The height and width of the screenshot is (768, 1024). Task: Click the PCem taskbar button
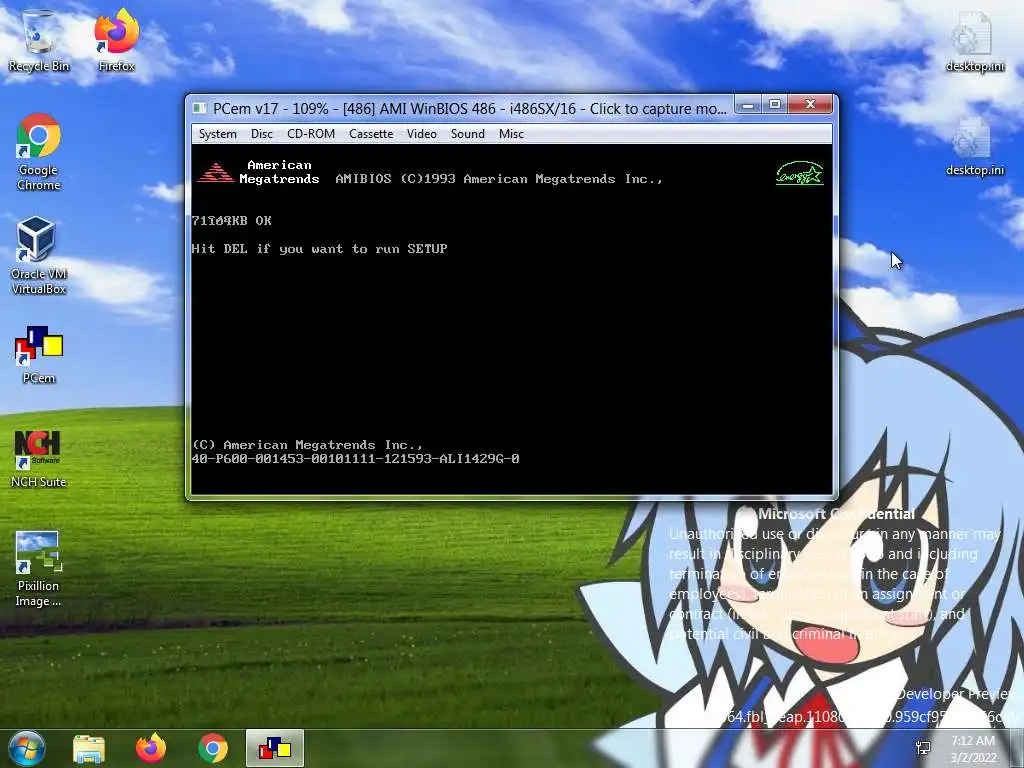[275, 748]
